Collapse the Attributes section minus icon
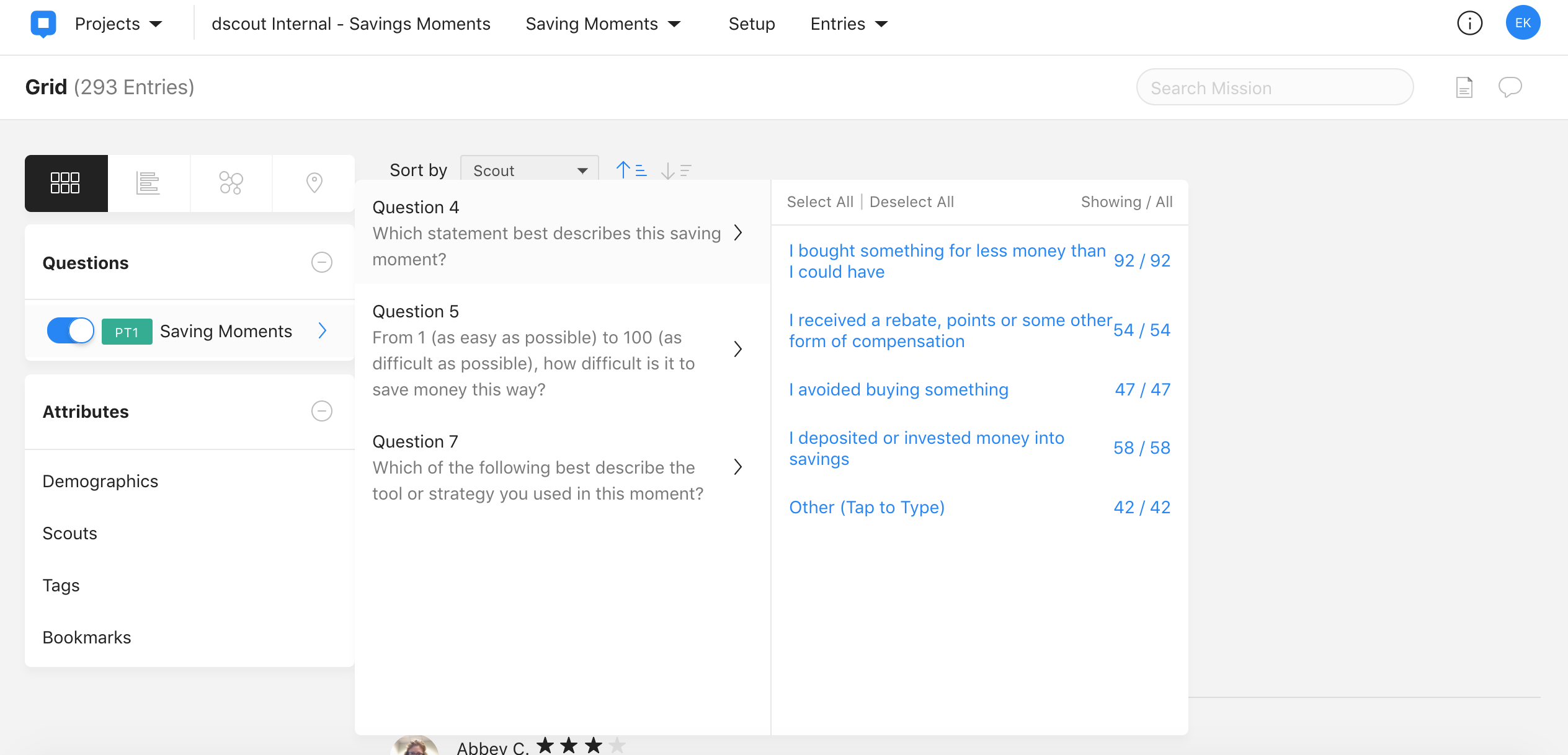Screen dimensions: 1568x755 321,411
